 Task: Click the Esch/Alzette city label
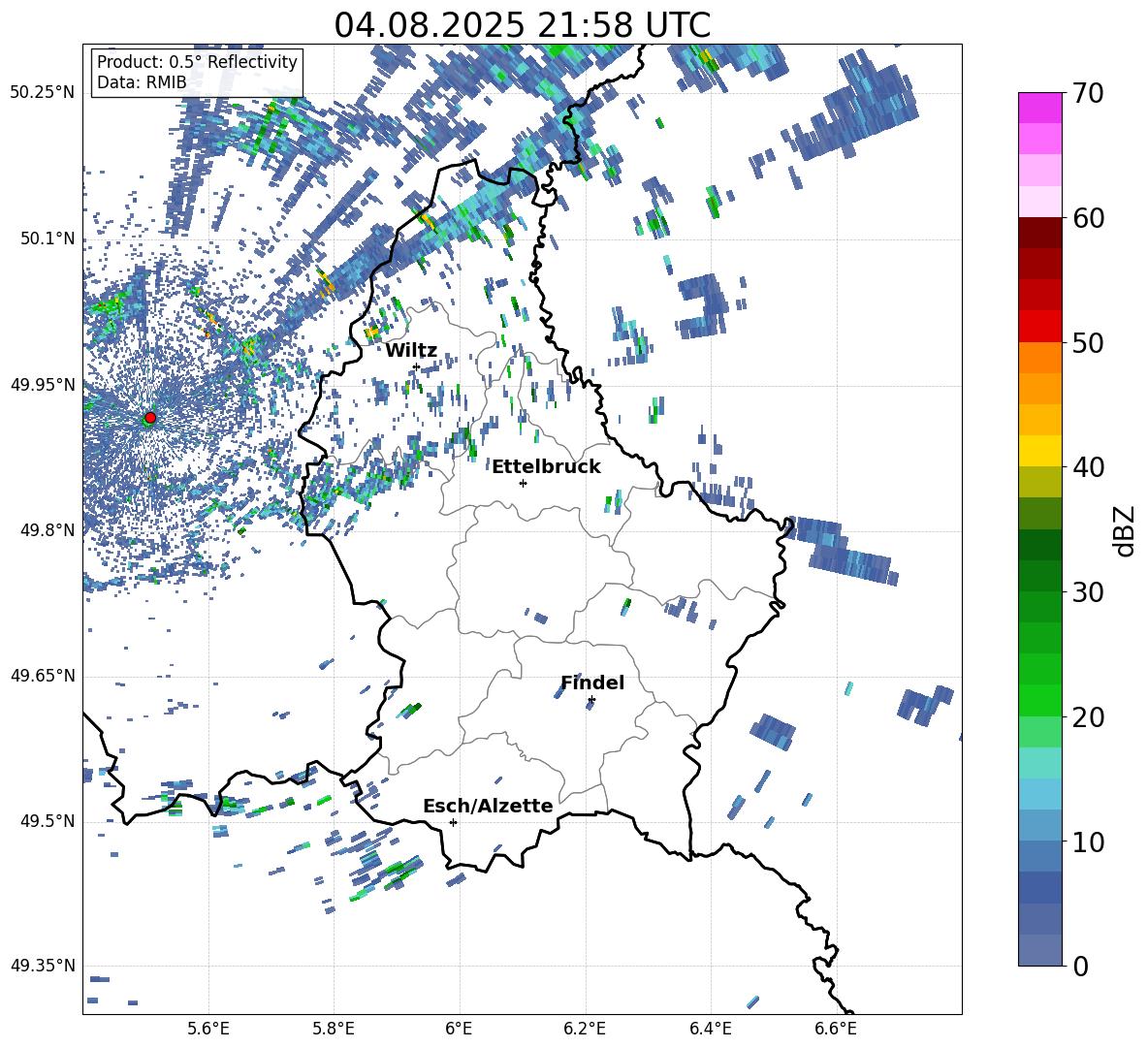click(489, 806)
